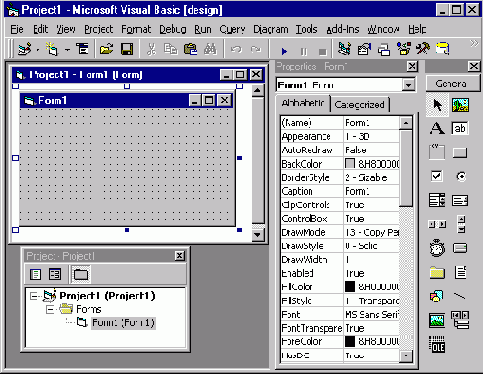The height and width of the screenshot is (374, 483).
Task: Click the Find binoculars icon
Action: 210,49
